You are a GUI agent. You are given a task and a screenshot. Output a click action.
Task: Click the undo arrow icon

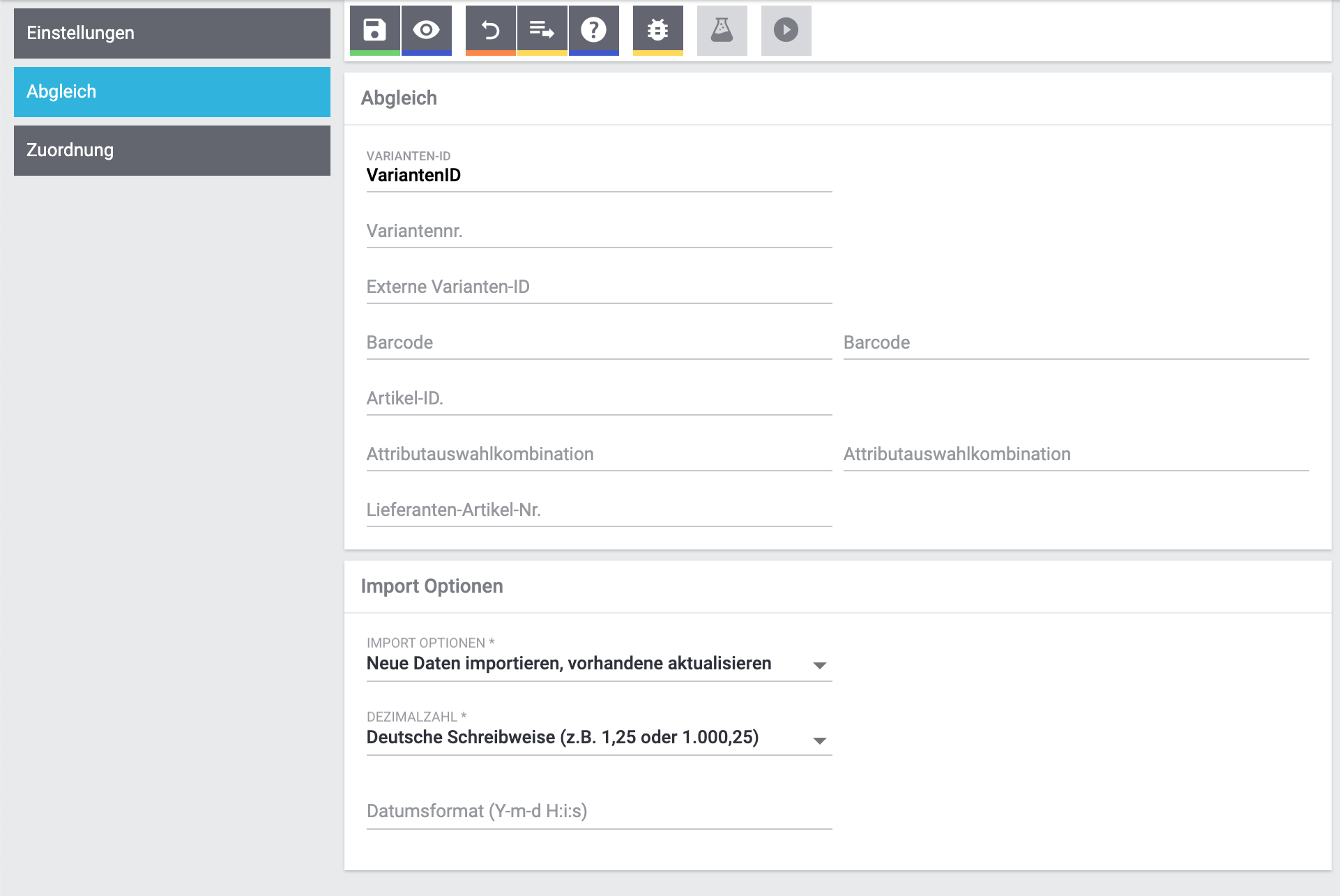[491, 30]
